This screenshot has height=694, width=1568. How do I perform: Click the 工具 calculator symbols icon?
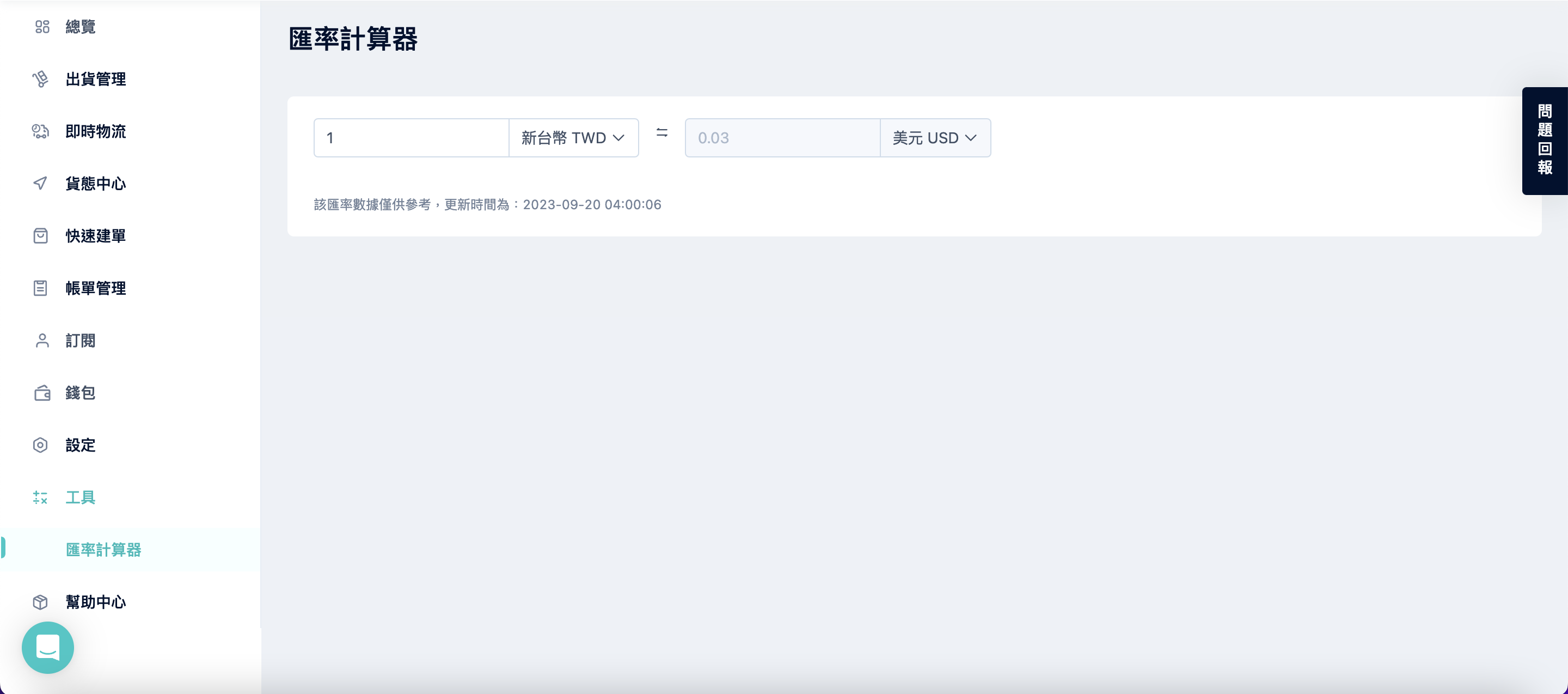[40, 497]
